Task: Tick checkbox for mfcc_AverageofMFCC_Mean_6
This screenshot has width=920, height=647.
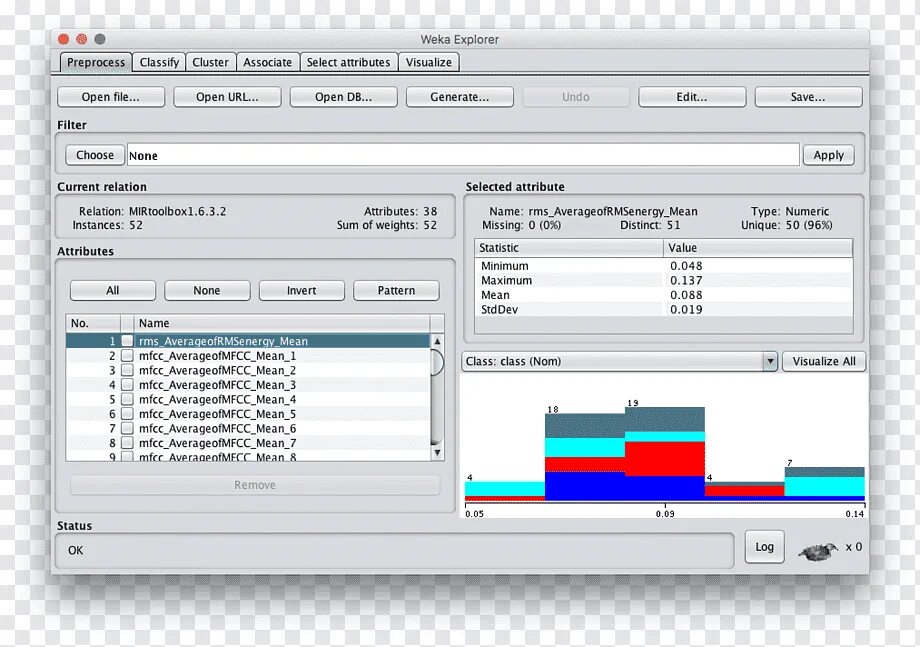Action: pyautogui.click(x=127, y=429)
